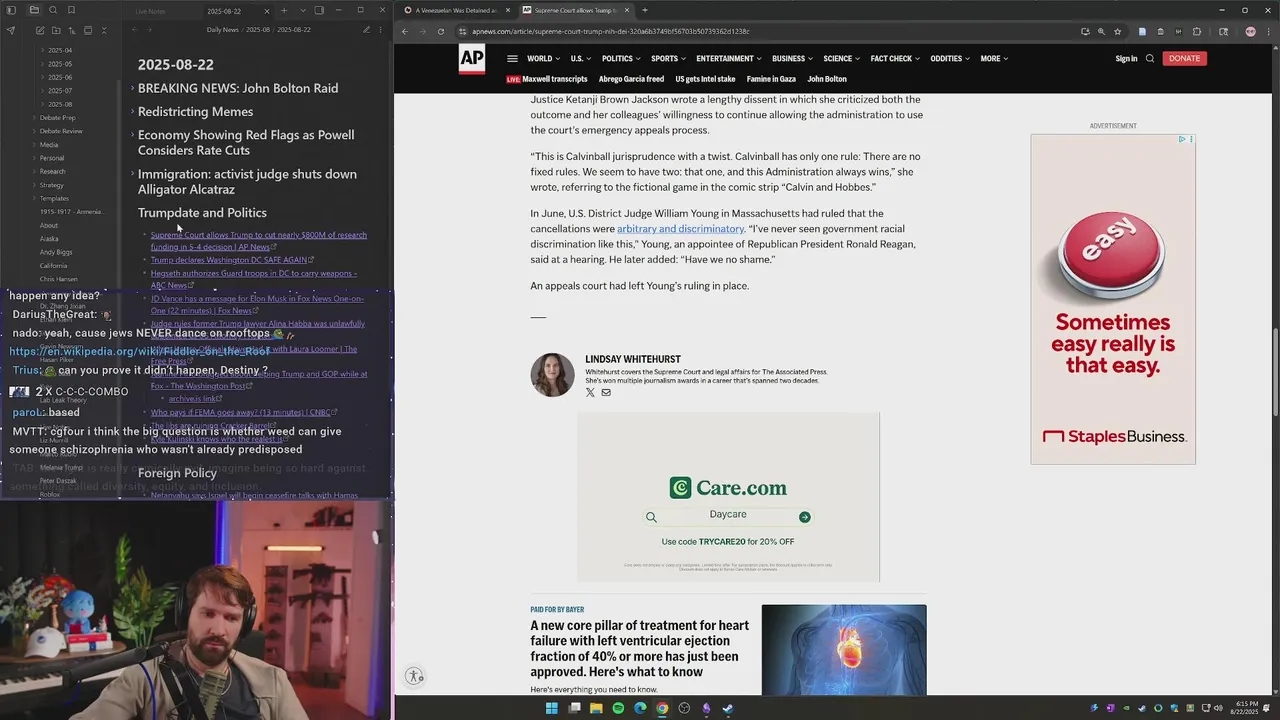This screenshot has width=1280, height=720.
Task: Open the AP News hamburger menu
Action: (x=512, y=59)
